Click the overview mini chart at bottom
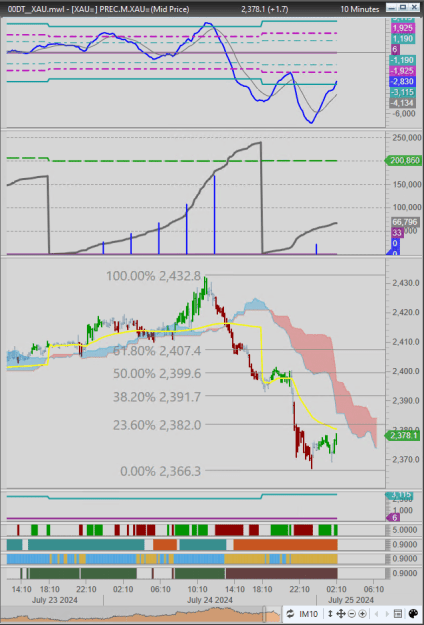Screen dimensions: 424x625 click(141, 614)
